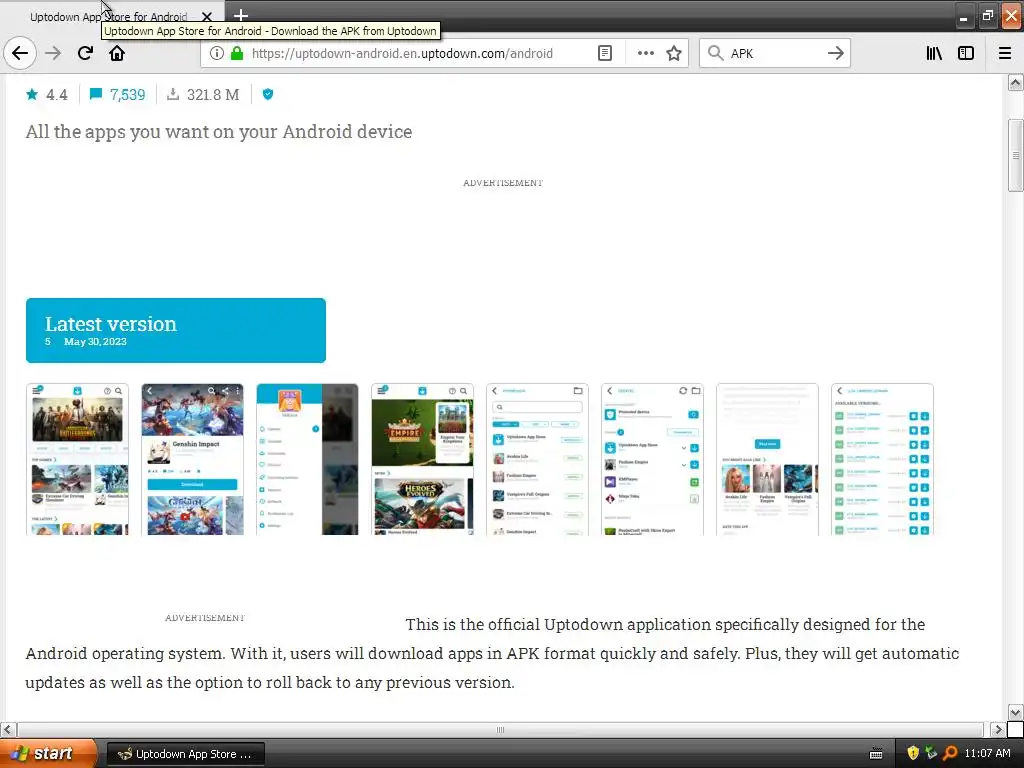Click the 4.4 star rating
Viewport: 1024px width, 768px height.
(46, 95)
